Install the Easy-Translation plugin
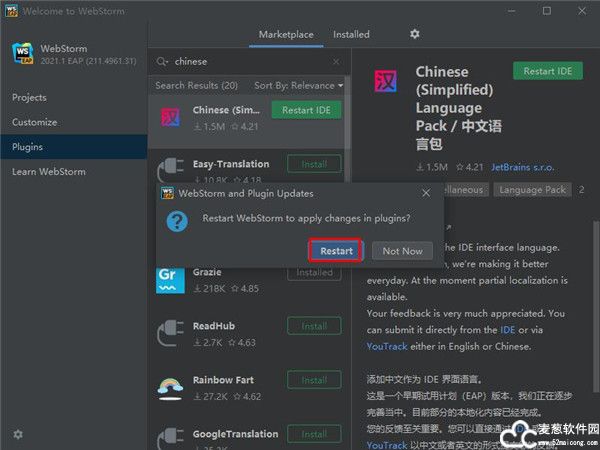The image size is (600, 450). [314, 164]
